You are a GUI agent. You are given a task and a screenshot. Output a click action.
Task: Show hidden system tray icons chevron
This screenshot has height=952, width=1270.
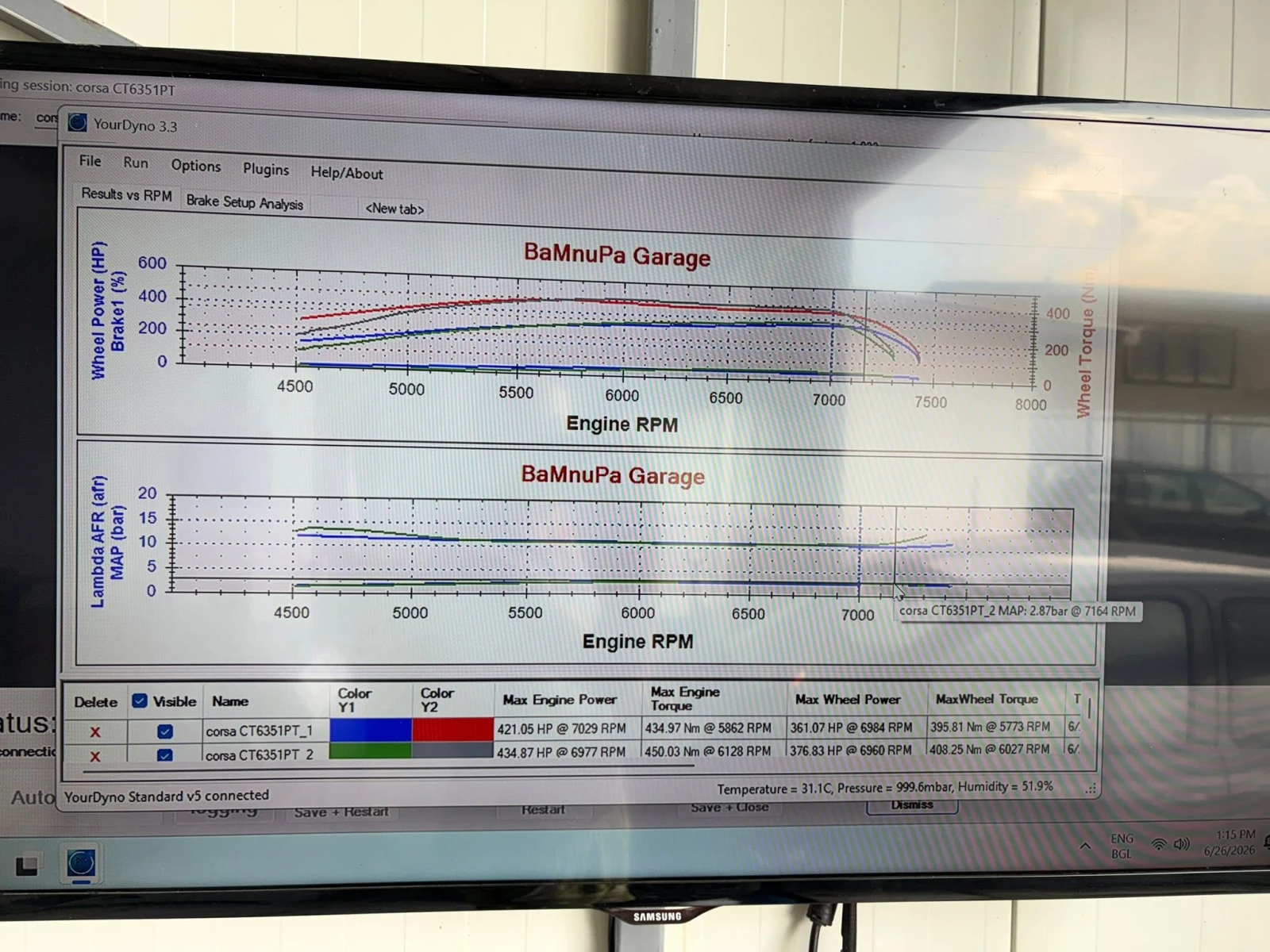pos(1084,846)
